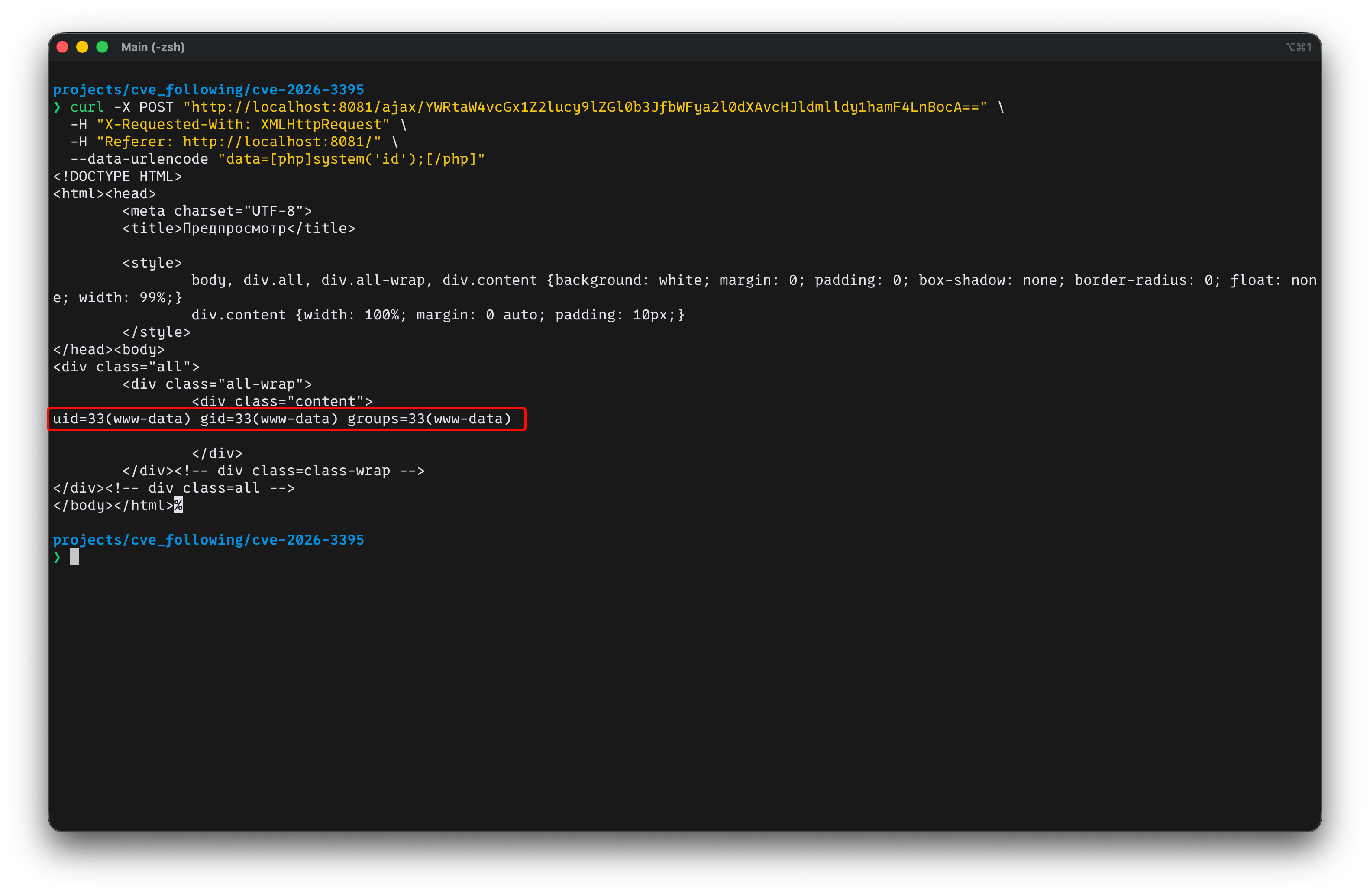Click the top projects/cve_following/cve-2026-3395 path

(x=208, y=90)
